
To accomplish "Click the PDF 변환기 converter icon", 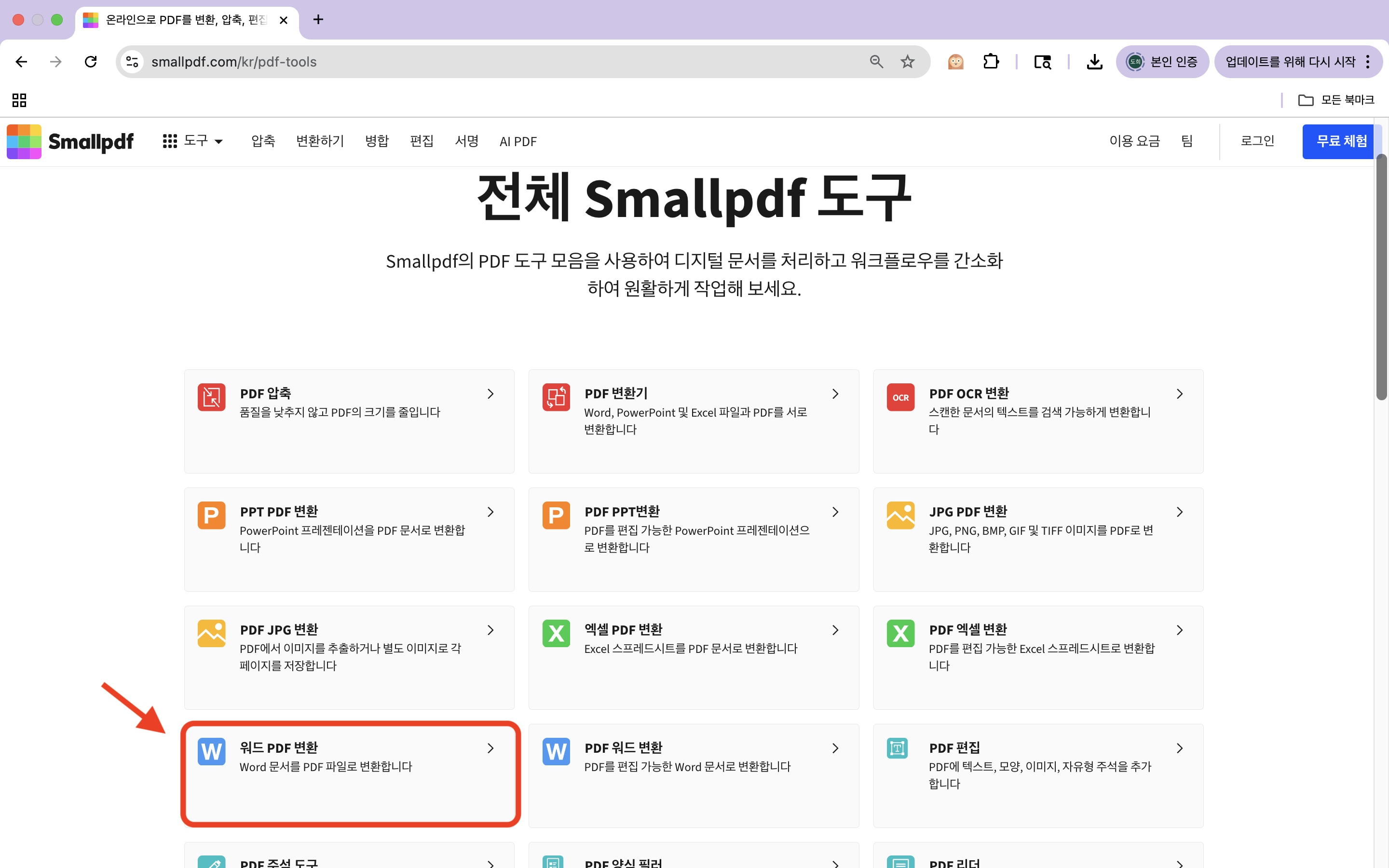I will [556, 397].
